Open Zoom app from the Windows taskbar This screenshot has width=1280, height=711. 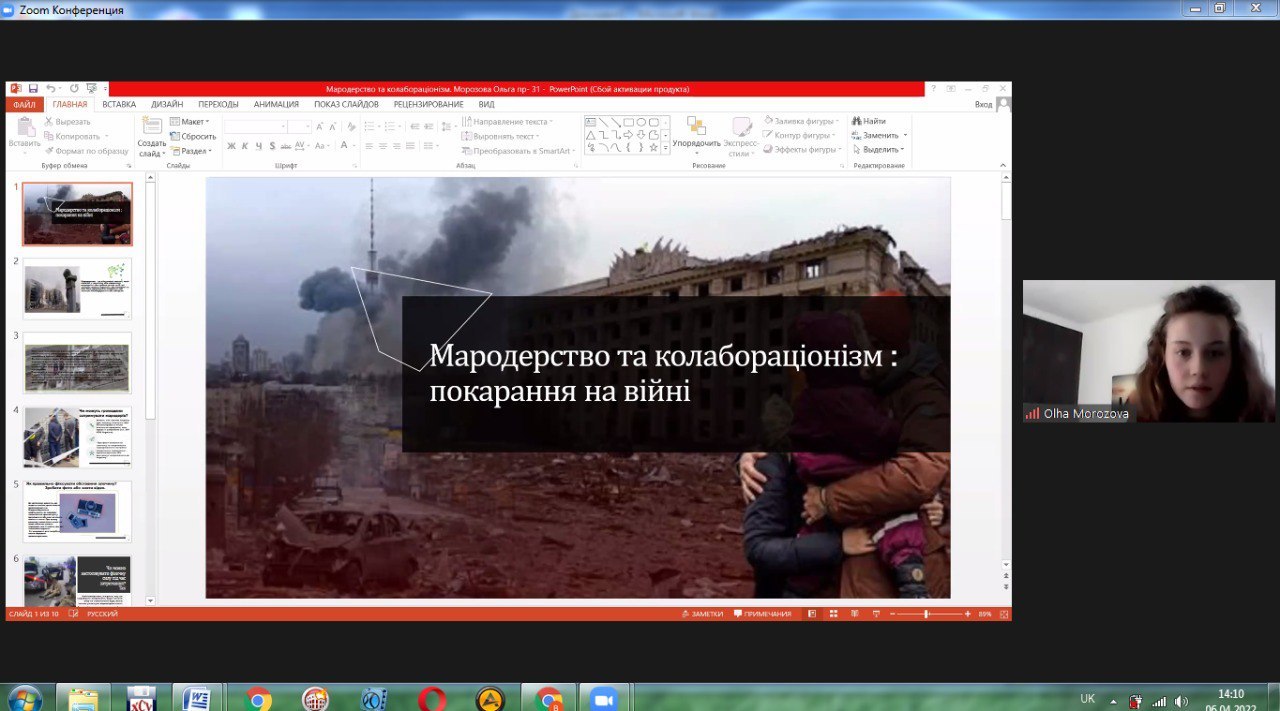(601, 698)
